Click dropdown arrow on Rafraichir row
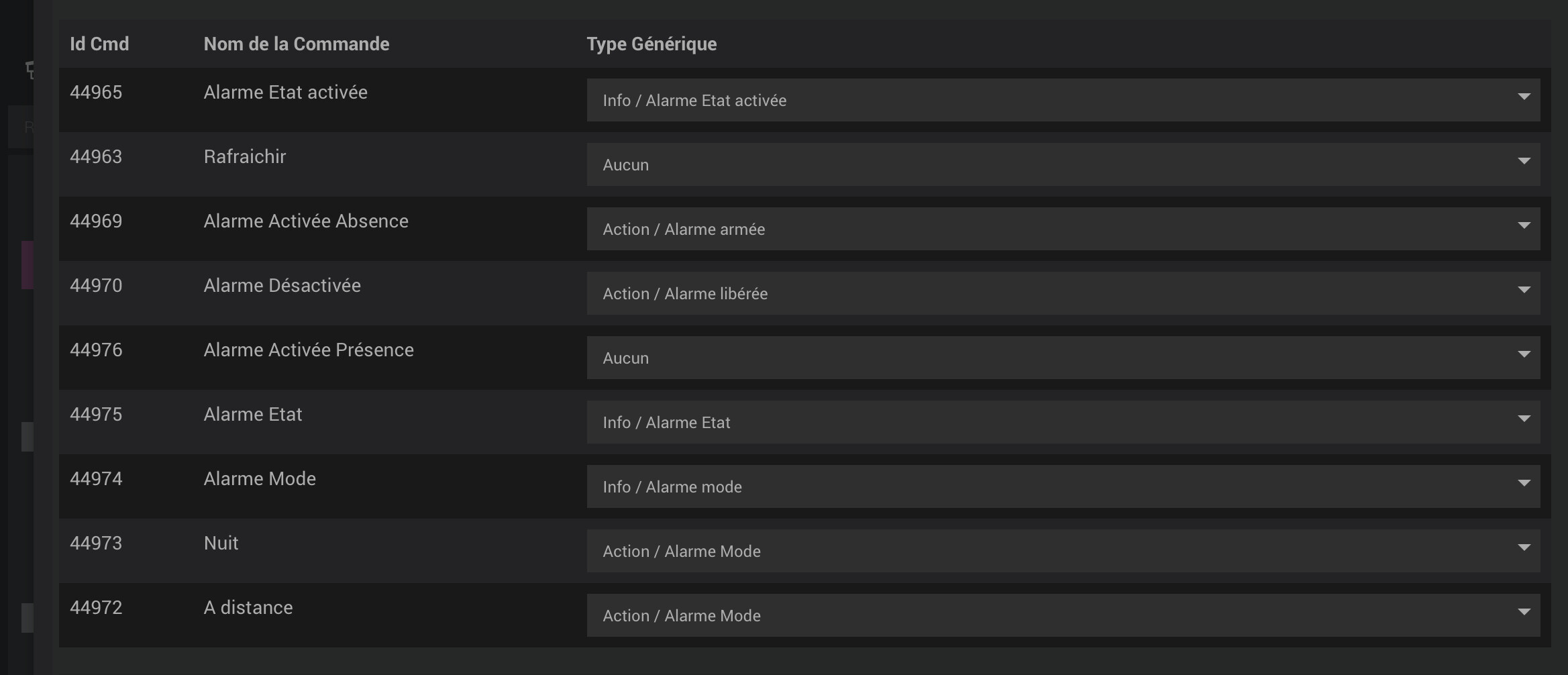The height and width of the screenshot is (675, 1568). tap(1524, 161)
